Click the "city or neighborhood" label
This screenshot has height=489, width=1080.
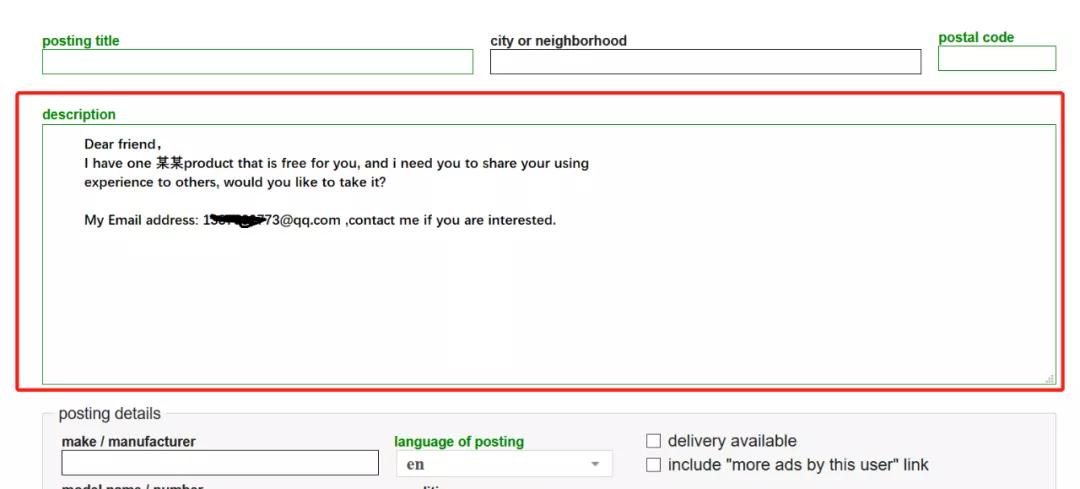(558, 41)
